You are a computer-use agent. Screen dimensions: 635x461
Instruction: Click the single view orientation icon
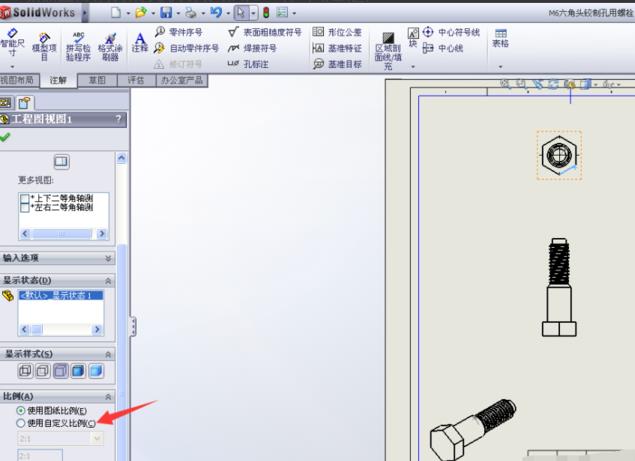[x=61, y=162]
